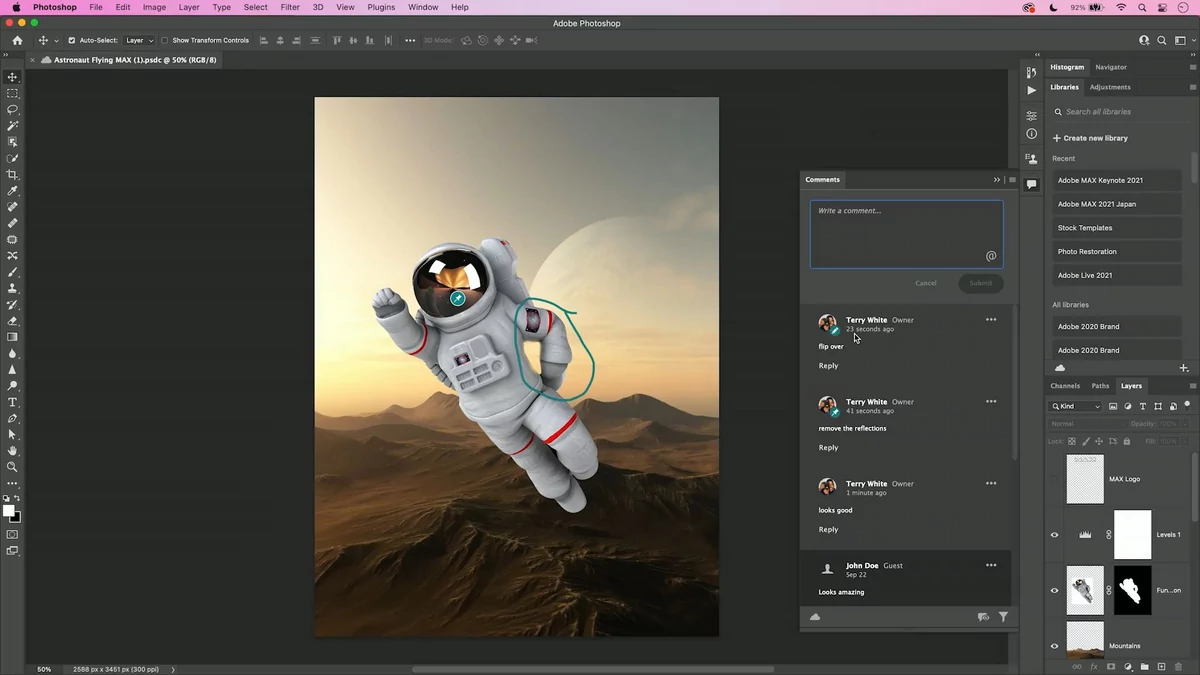Hide the astronaut Fun...on layer
This screenshot has height=675, width=1200.
pyautogui.click(x=1054, y=590)
